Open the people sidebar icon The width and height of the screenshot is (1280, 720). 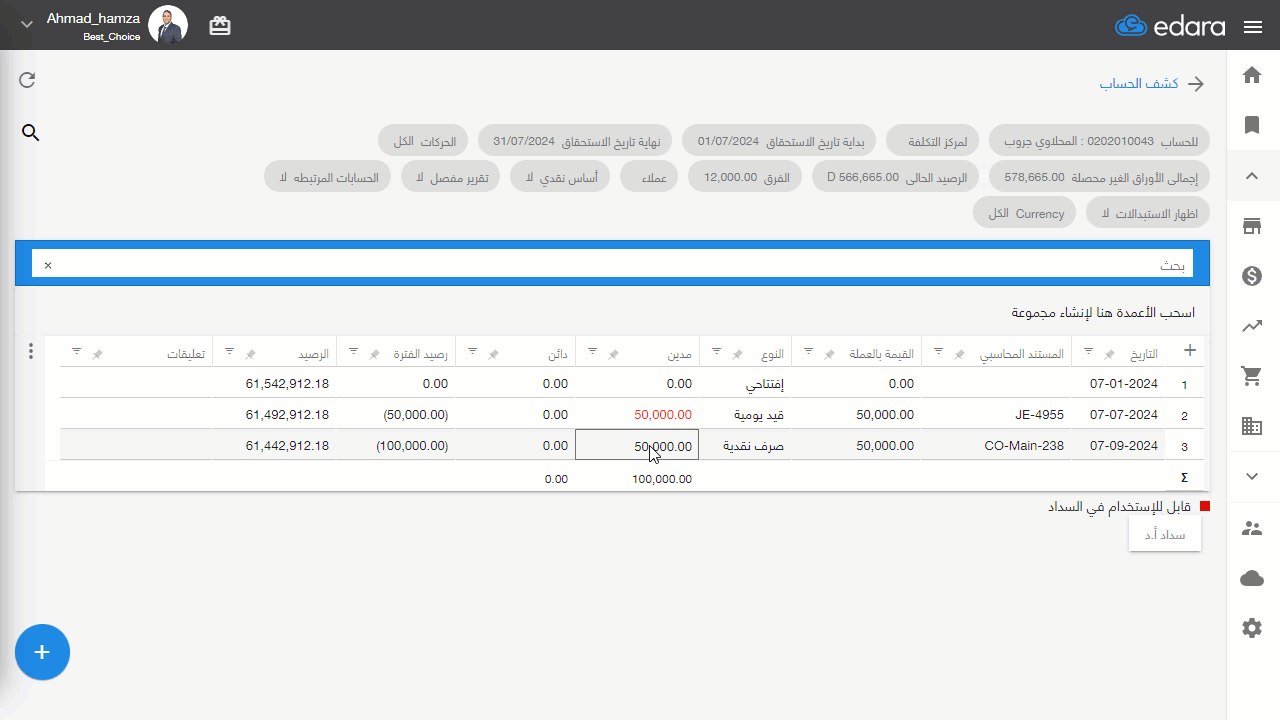tap(1252, 528)
